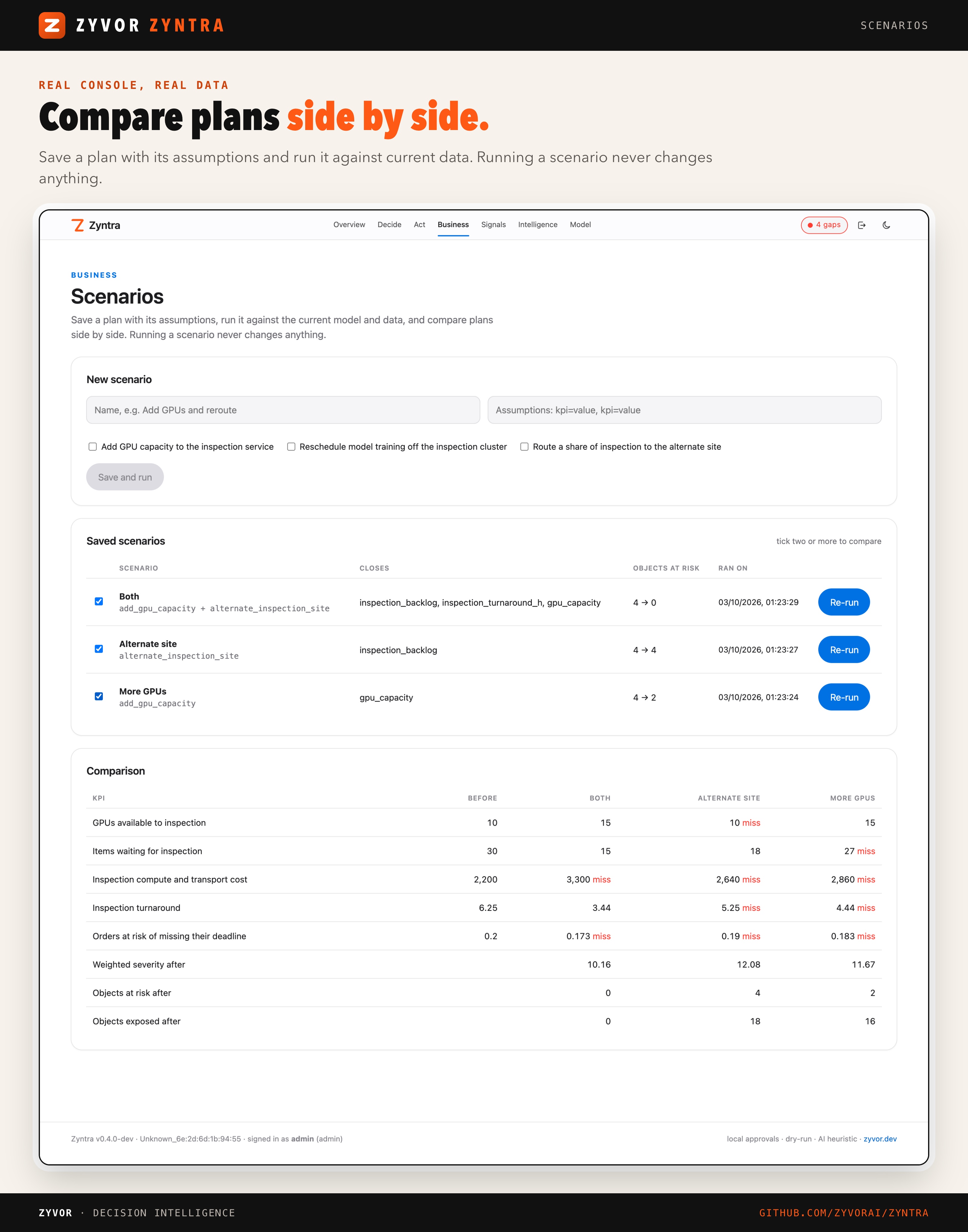The height and width of the screenshot is (1232, 968).
Task: Focus the Assumptions kpi=value input field
Action: click(x=684, y=410)
